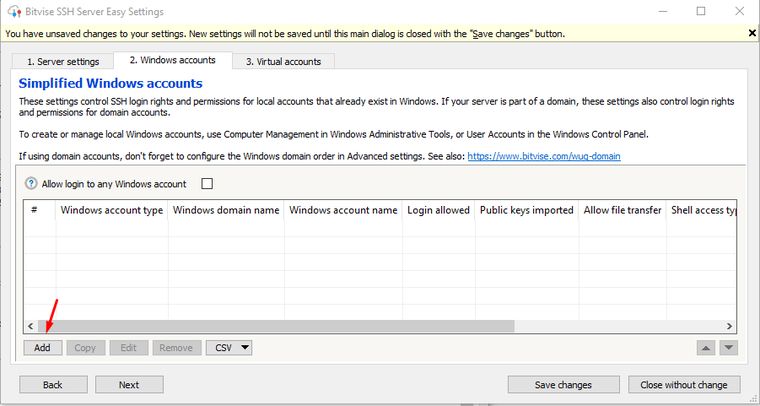Dismiss the unsaved changes notification bar

pyautogui.click(x=752, y=33)
